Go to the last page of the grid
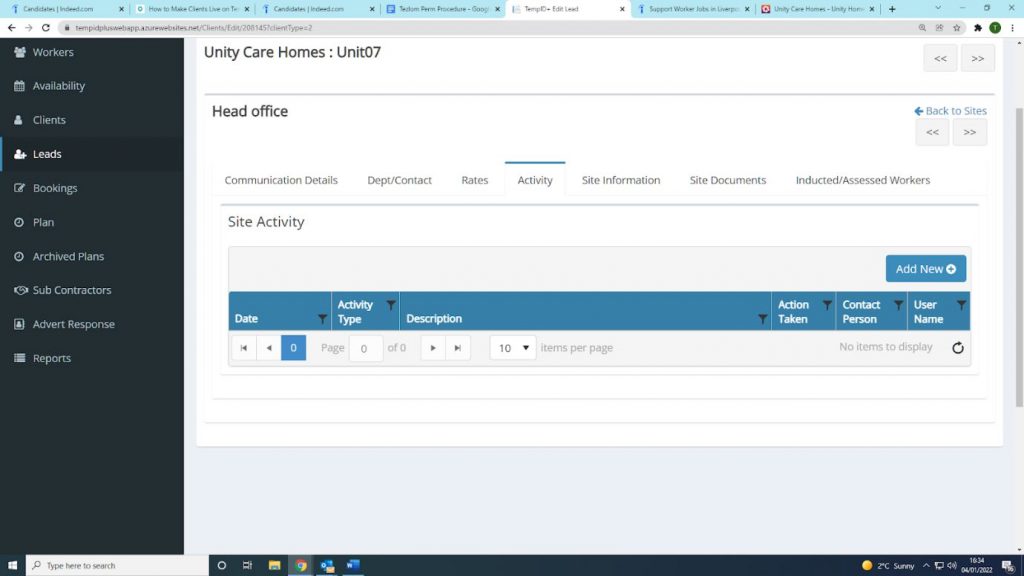The width and height of the screenshot is (1024, 576). pyautogui.click(x=458, y=348)
